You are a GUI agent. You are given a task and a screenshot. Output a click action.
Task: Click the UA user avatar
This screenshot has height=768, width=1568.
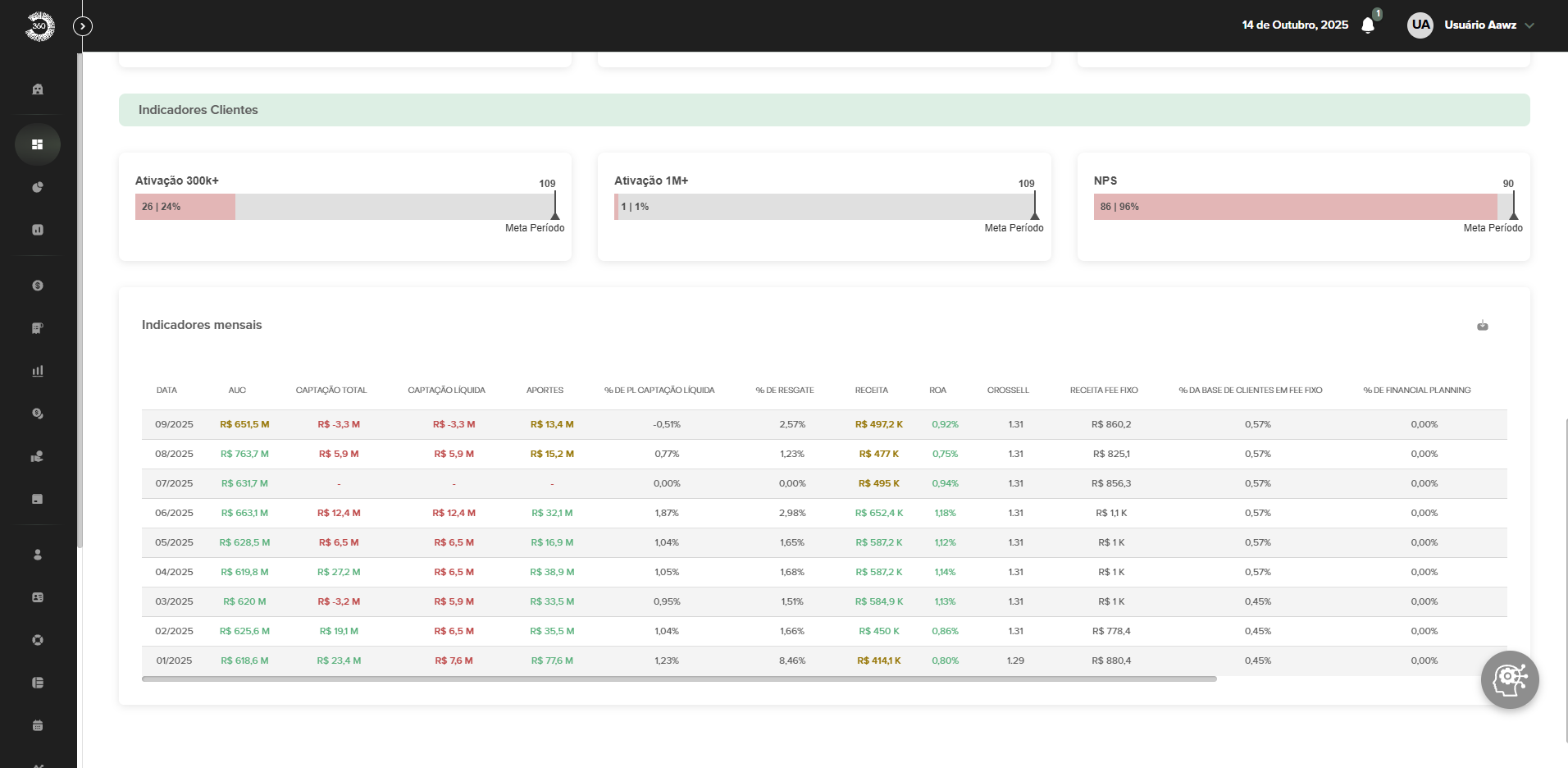[x=1420, y=25]
